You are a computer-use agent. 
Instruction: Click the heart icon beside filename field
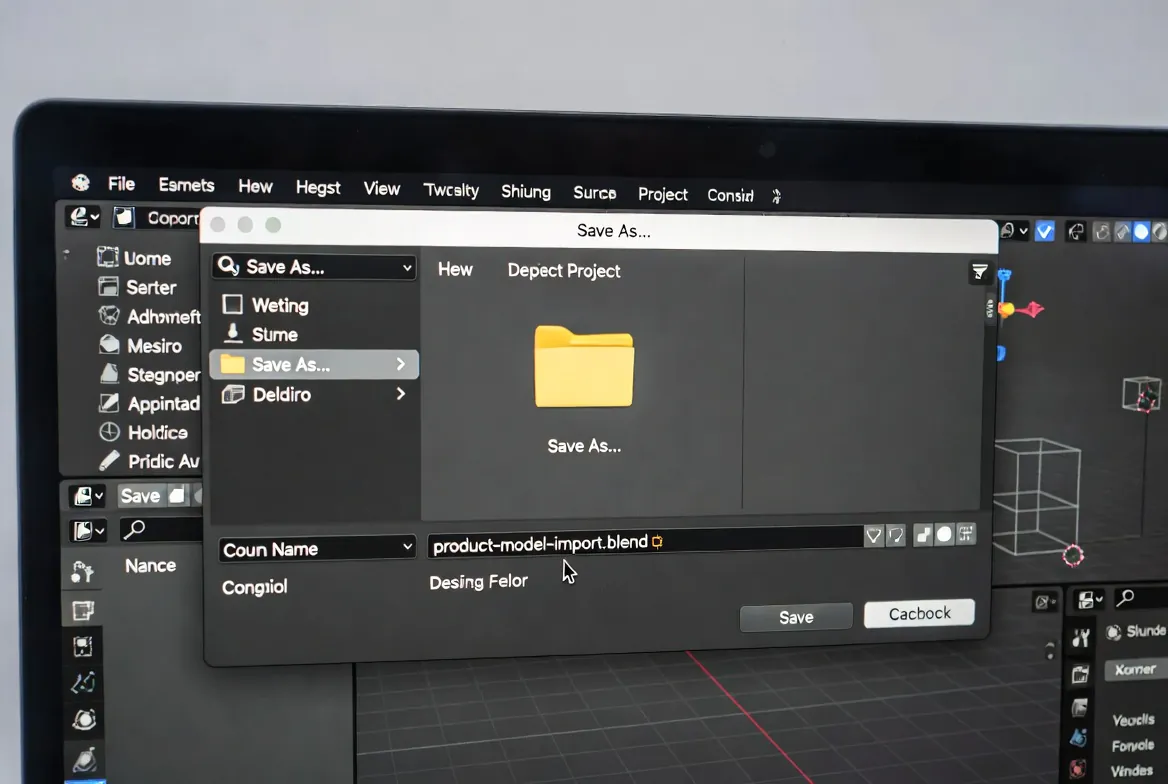click(x=874, y=535)
